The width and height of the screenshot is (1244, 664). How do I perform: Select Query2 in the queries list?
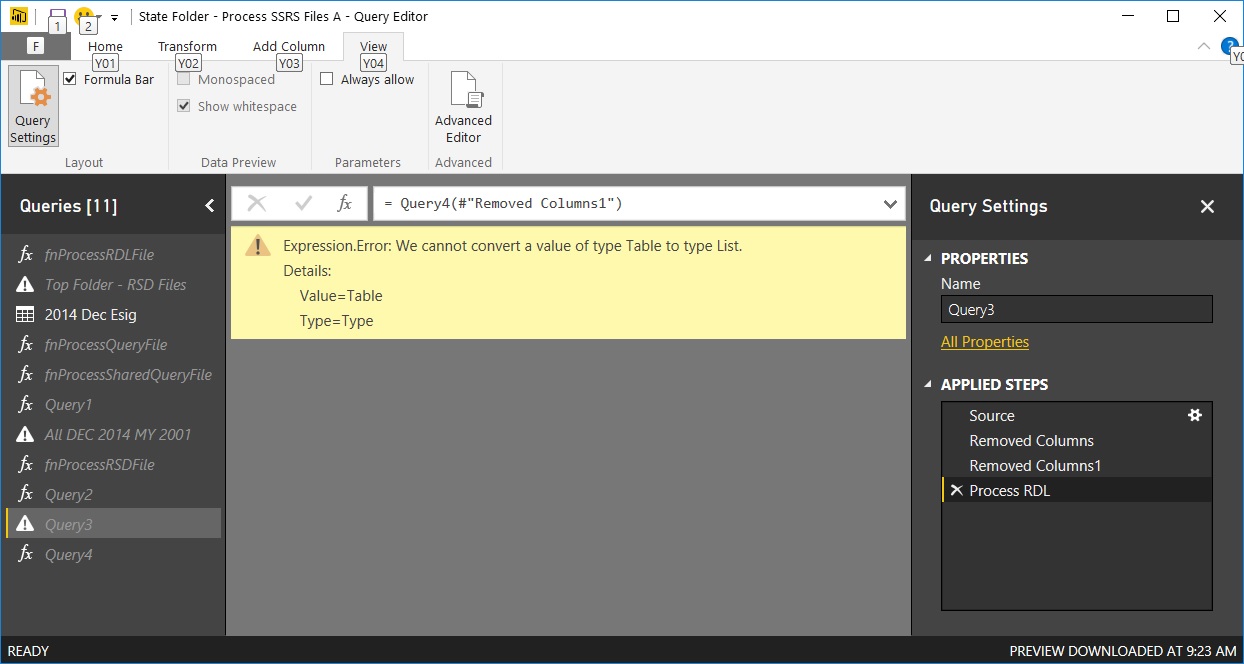pyautogui.click(x=113, y=494)
